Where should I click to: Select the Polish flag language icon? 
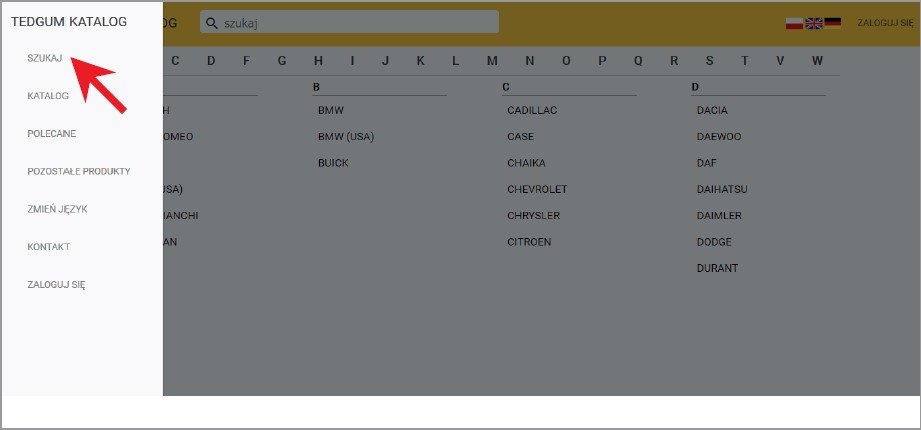[794, 23]
